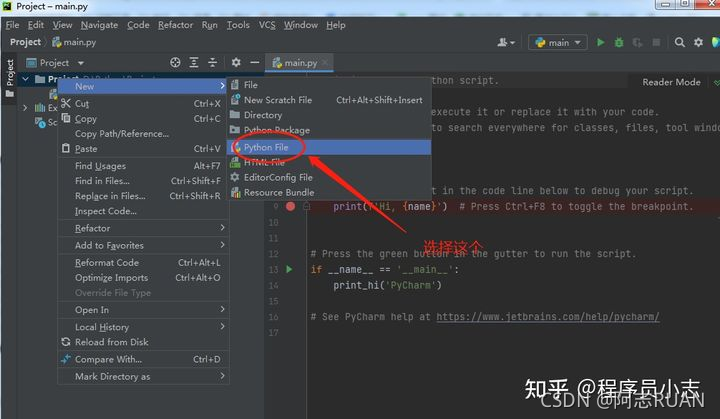This screenshot has width=720, height=419.
Task: Select New Scratch File in submenu
Action: coord(329,100)
